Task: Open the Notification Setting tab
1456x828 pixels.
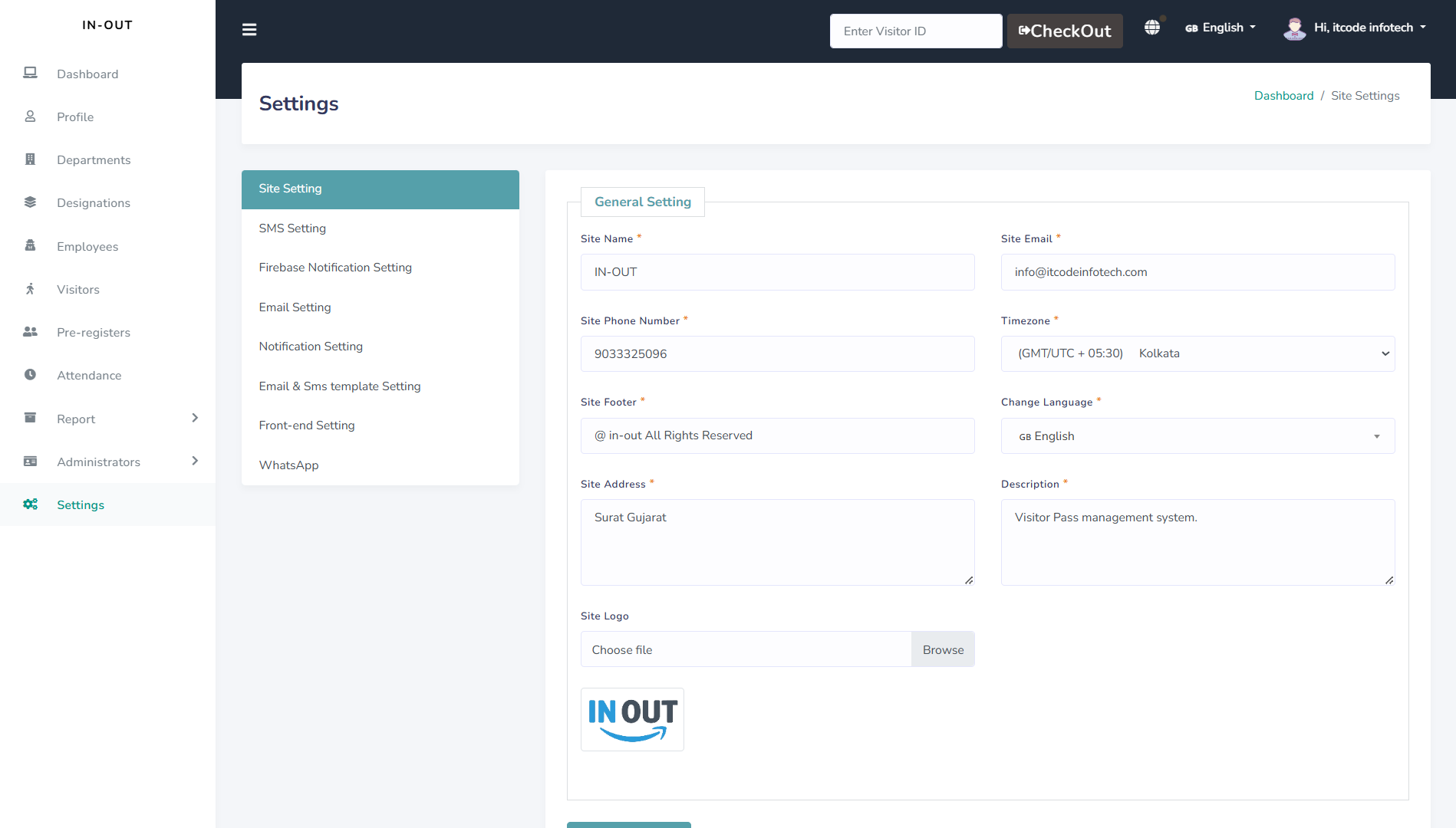Action: tap(380, 347)
